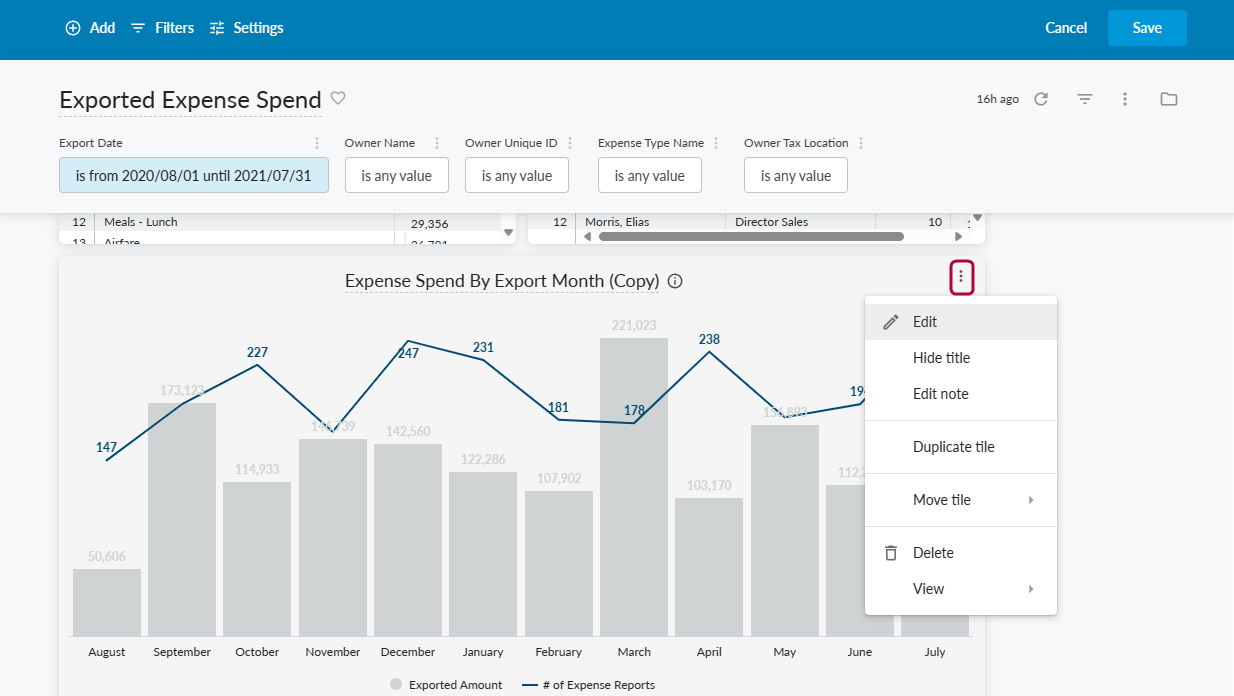Open Export Date filter options menu
1234x696 pixels.
(317, 143)
